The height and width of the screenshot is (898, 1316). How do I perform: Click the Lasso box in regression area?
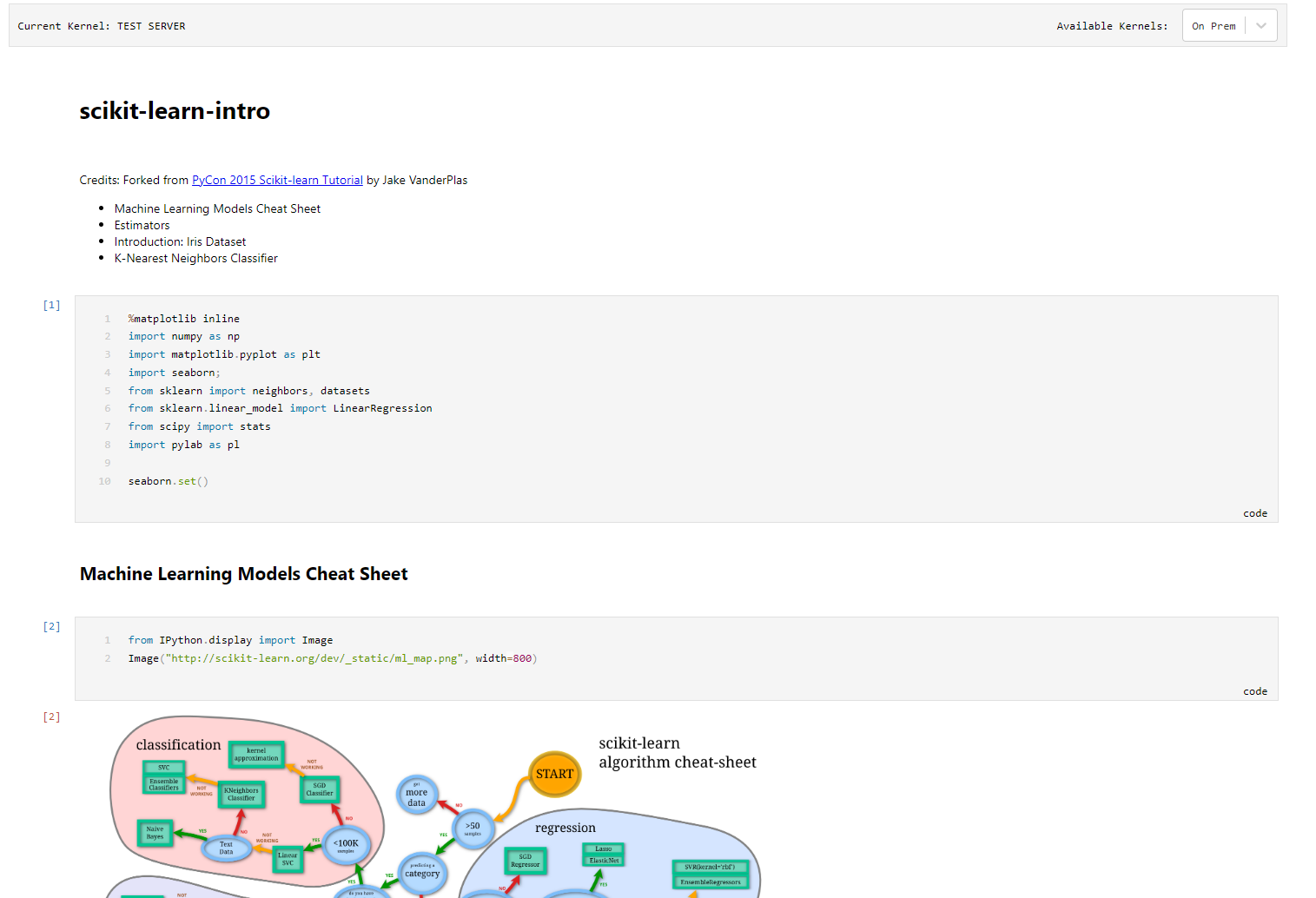(x=604, y=848)
